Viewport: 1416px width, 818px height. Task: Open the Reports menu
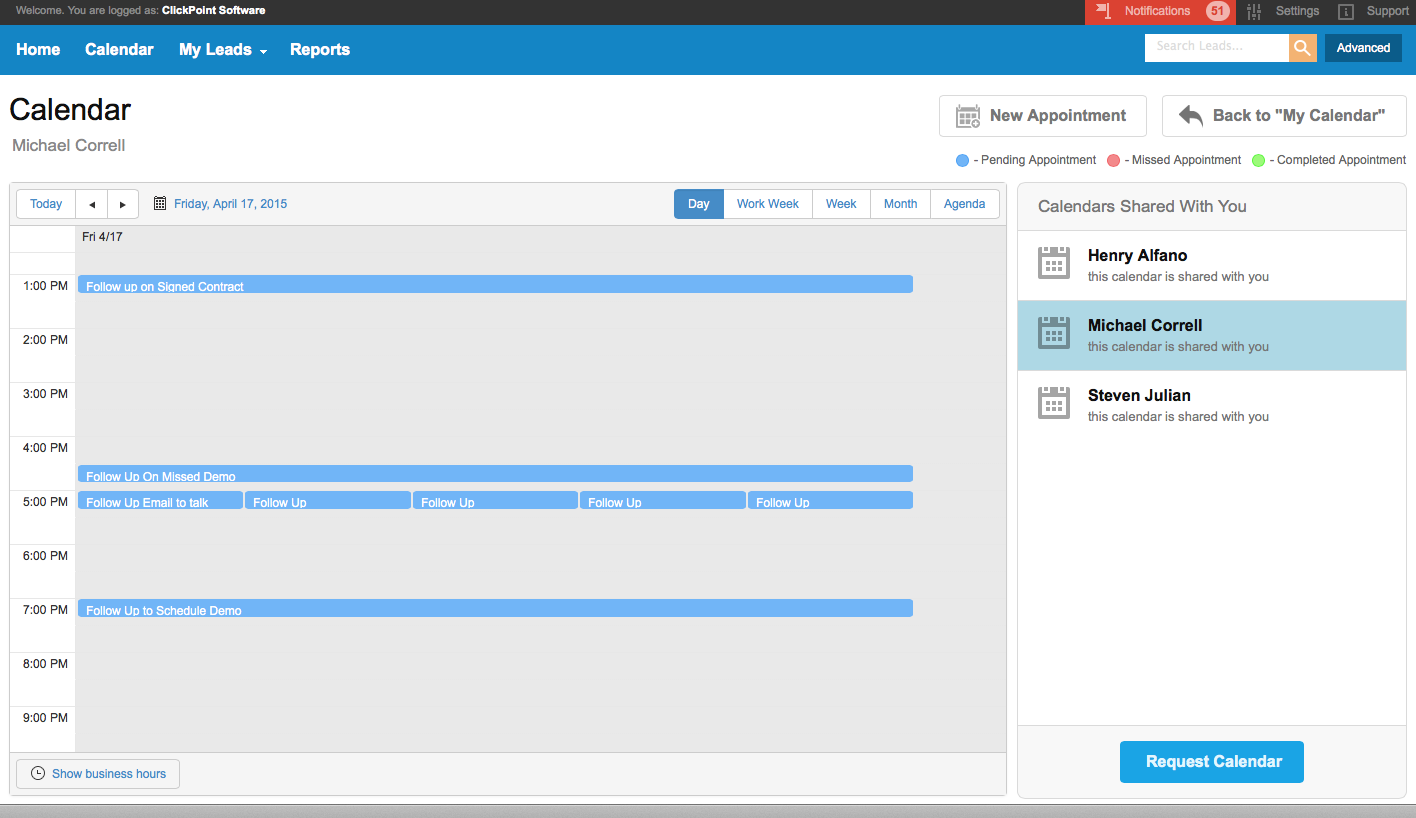(320, 50)
